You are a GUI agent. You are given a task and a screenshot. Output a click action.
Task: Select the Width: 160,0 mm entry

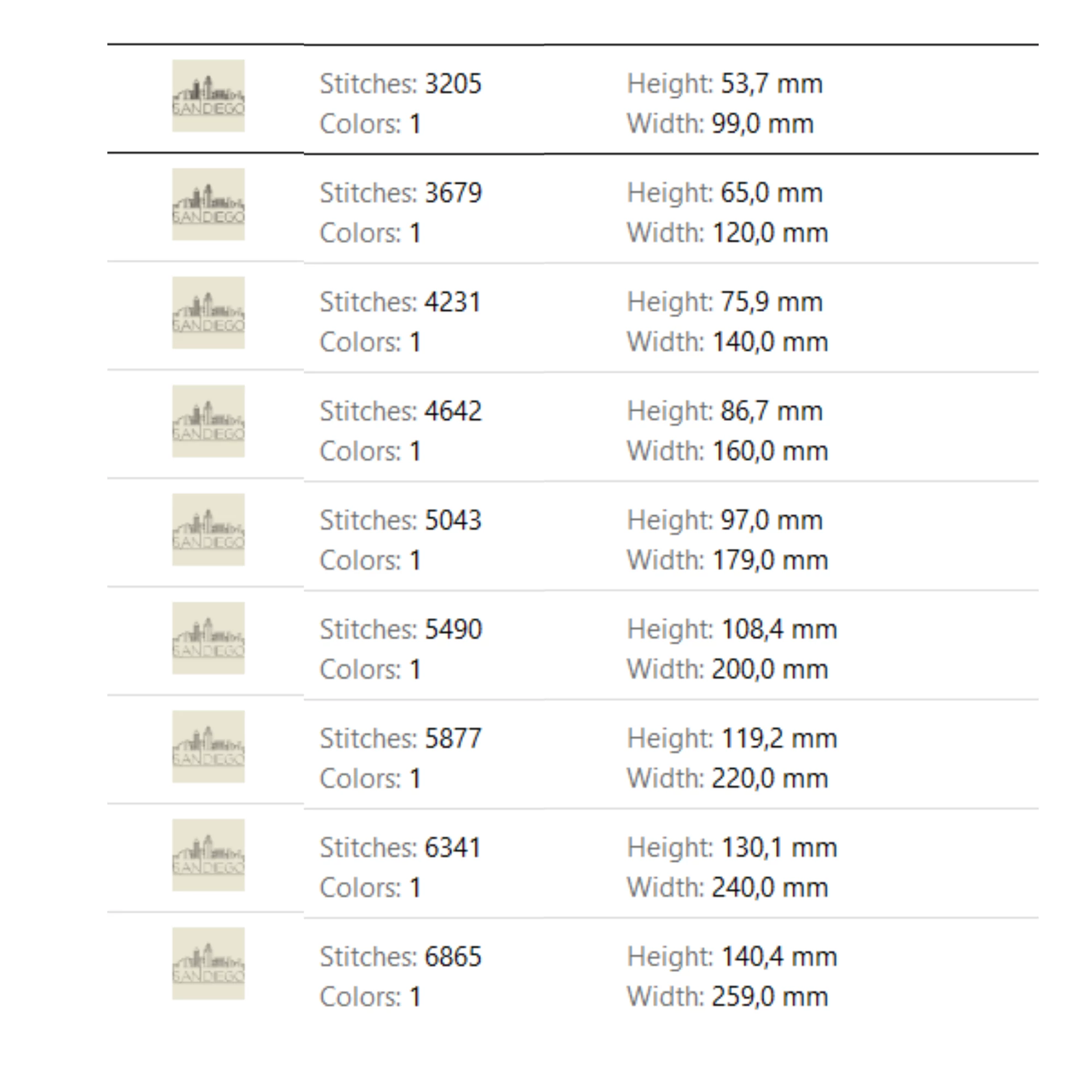point(727,451)
